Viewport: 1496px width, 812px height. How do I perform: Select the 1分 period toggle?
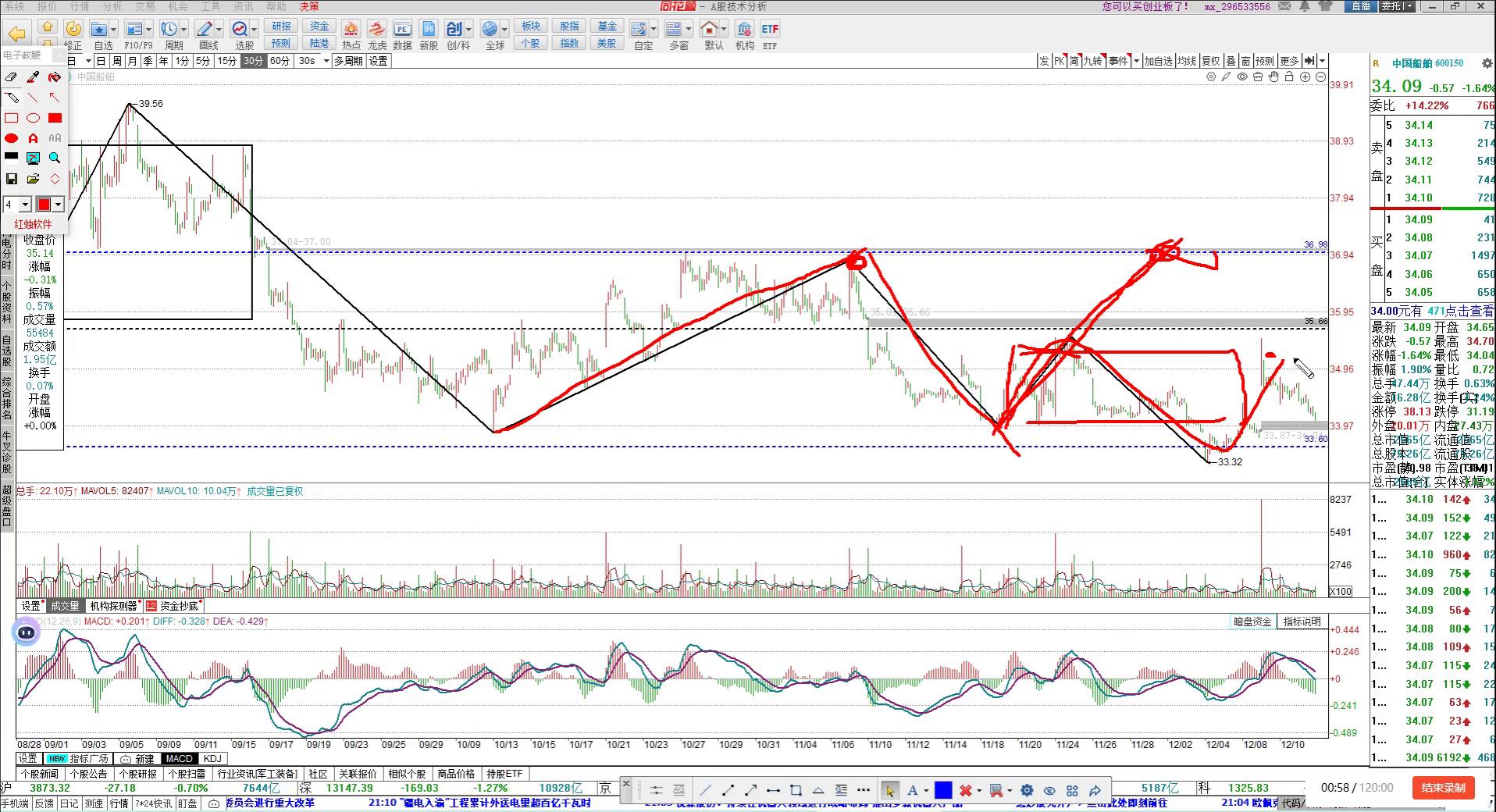click(182, 61)
